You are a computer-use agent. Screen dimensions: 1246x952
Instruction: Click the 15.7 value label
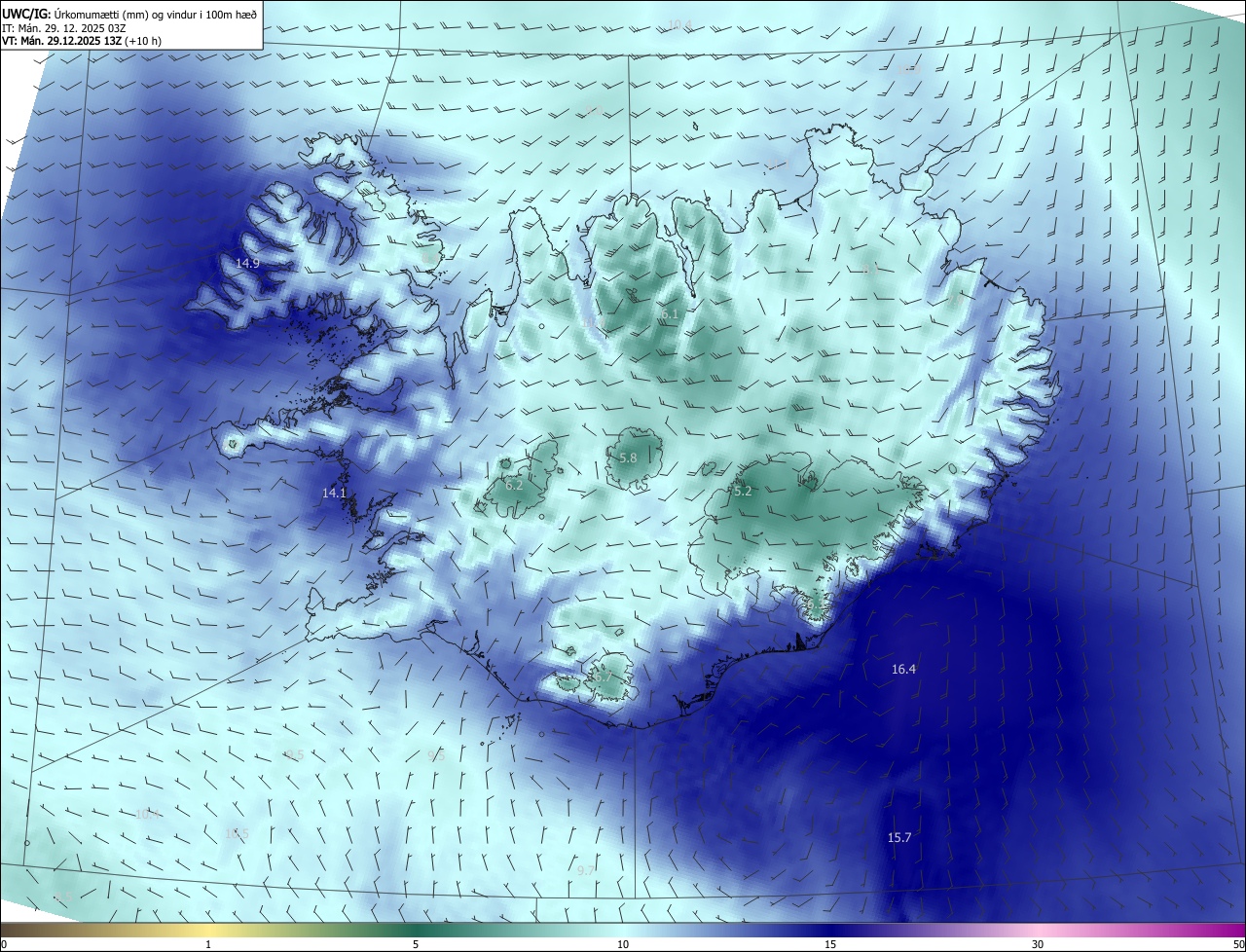click(899, 838)
